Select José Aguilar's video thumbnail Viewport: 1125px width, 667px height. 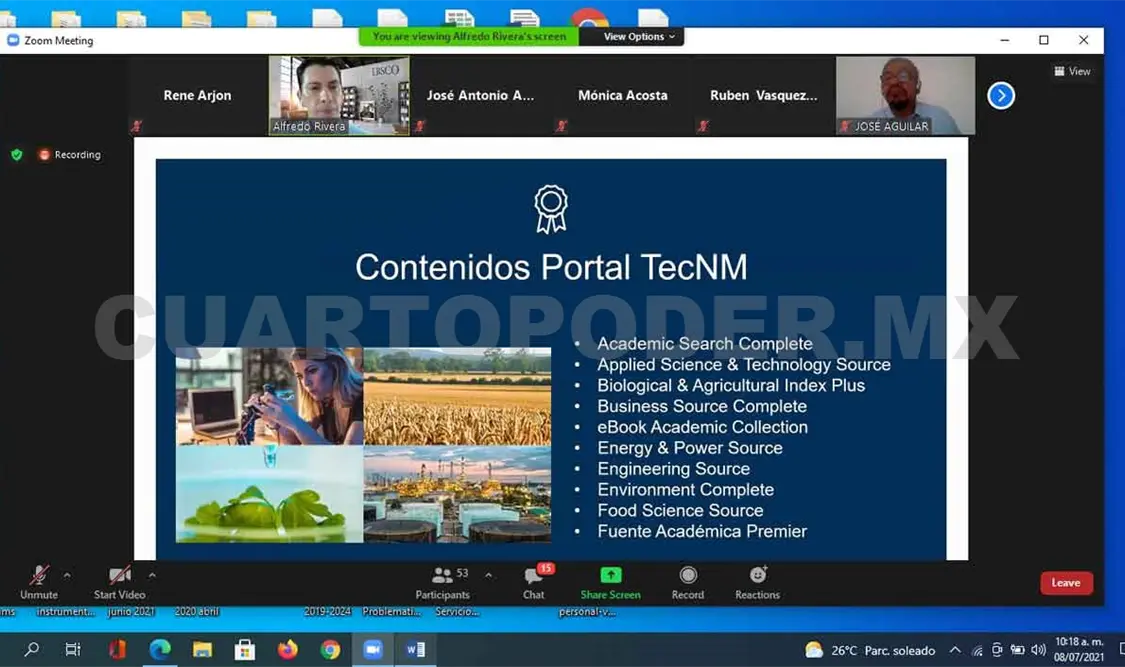tap(905, 95)
